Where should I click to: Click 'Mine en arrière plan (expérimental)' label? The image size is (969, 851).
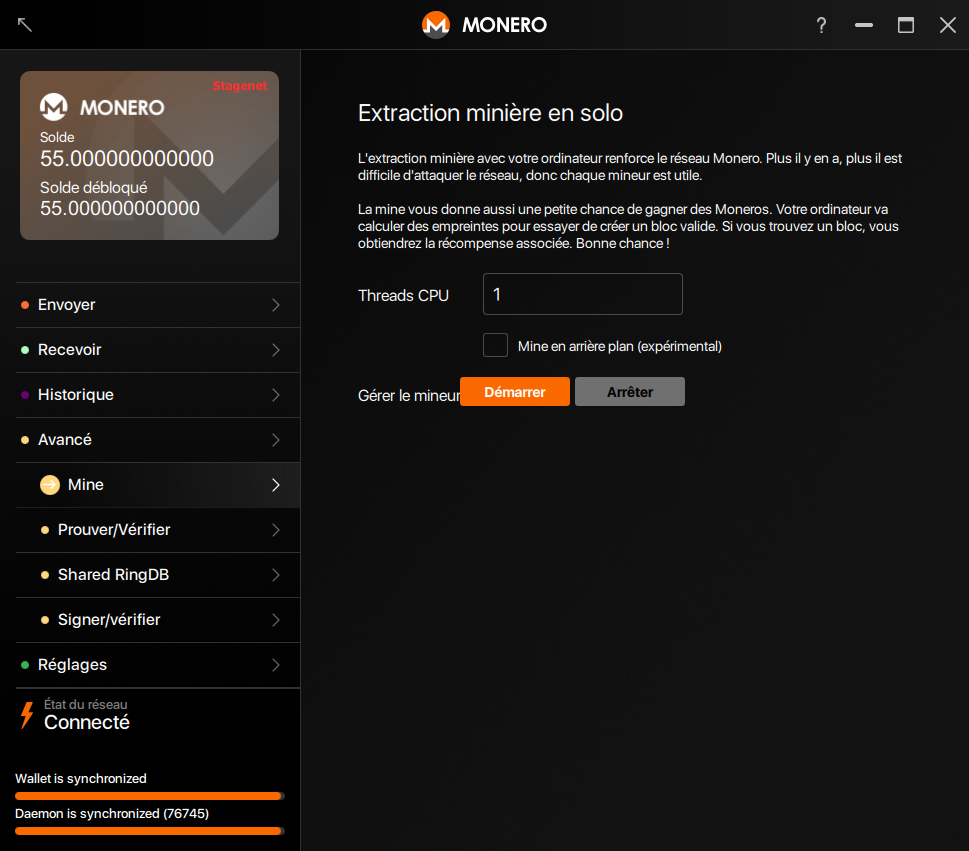(620, 346)
